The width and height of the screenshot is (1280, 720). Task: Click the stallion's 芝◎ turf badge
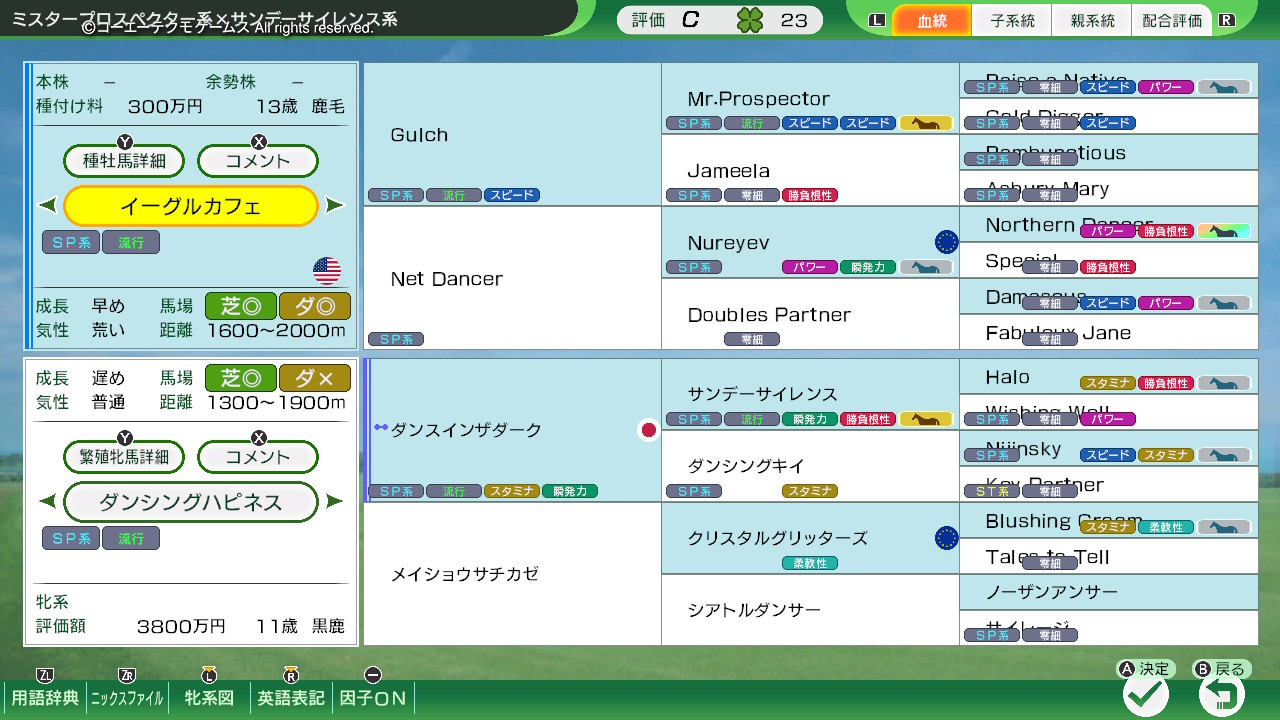coord(241,306)
